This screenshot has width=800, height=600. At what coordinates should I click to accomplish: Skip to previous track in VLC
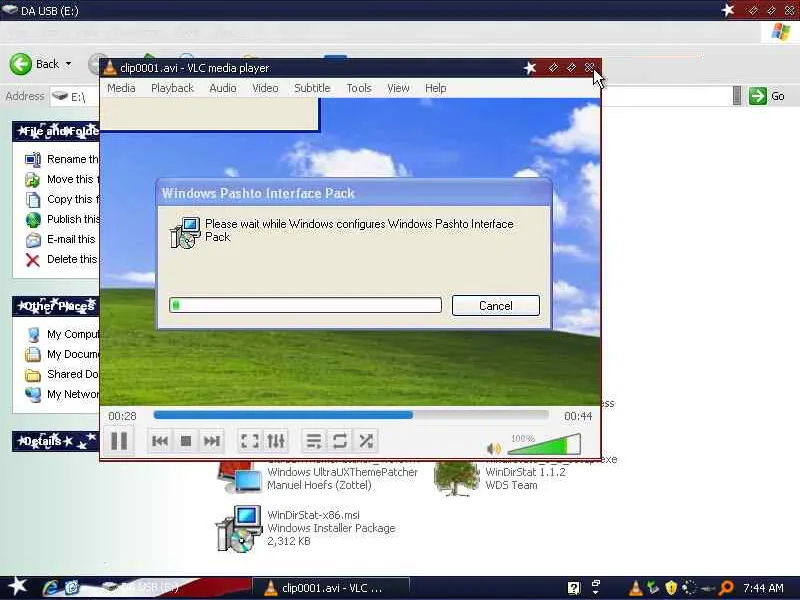click(x=160, y=441)
